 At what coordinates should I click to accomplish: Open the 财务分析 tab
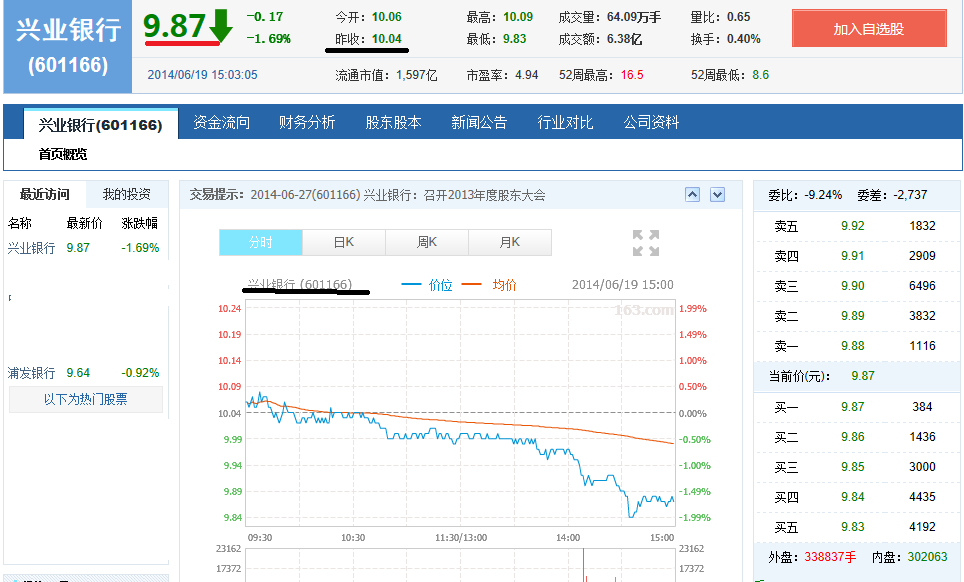[307, 122]
